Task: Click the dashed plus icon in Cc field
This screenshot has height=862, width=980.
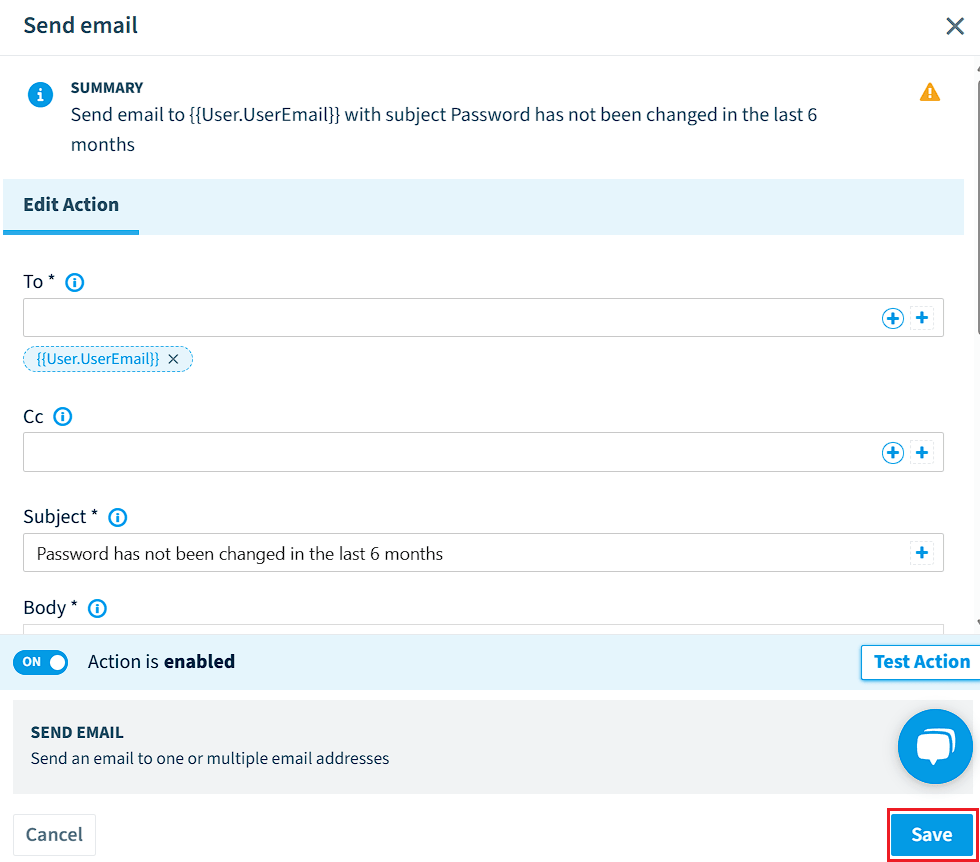Action: coord(922,452)
